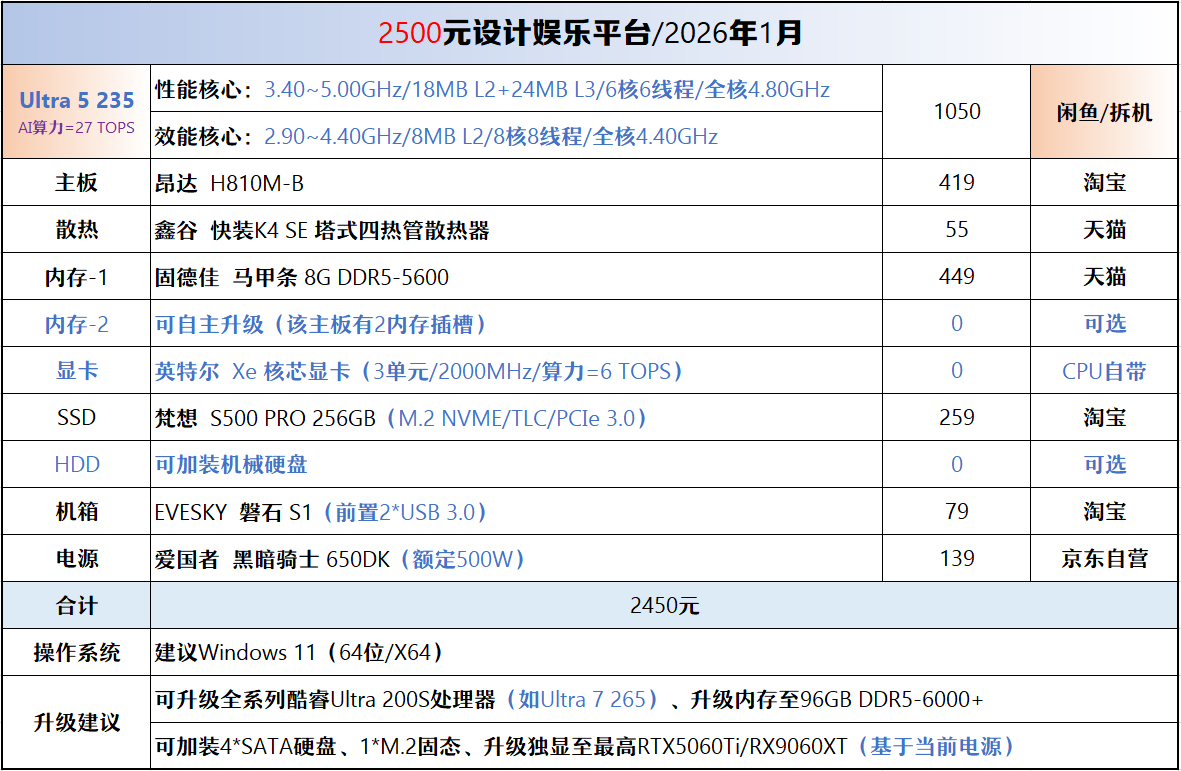Click the price '0' in 显卡 row
The height and width of the screenshot is (771, 1181).
[957, 370]
